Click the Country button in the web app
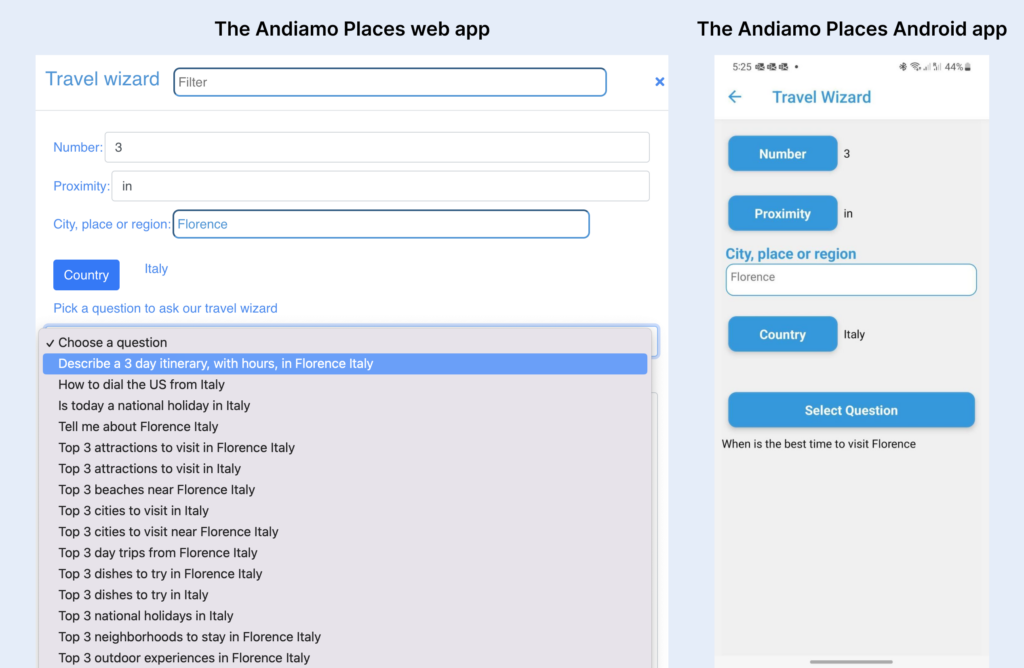1024x668 pixels. coord(86,274)
